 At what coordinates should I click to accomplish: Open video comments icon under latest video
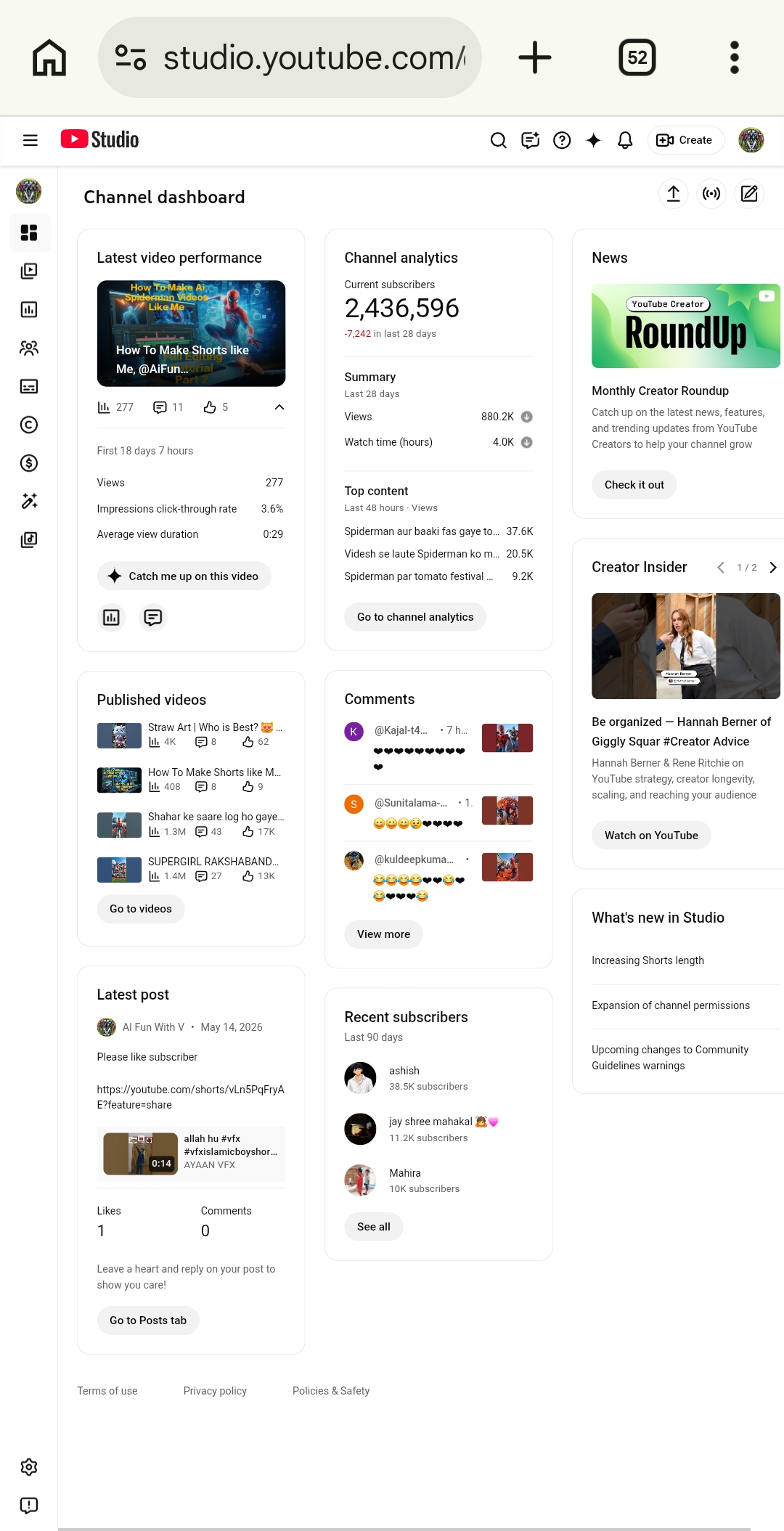153,618
